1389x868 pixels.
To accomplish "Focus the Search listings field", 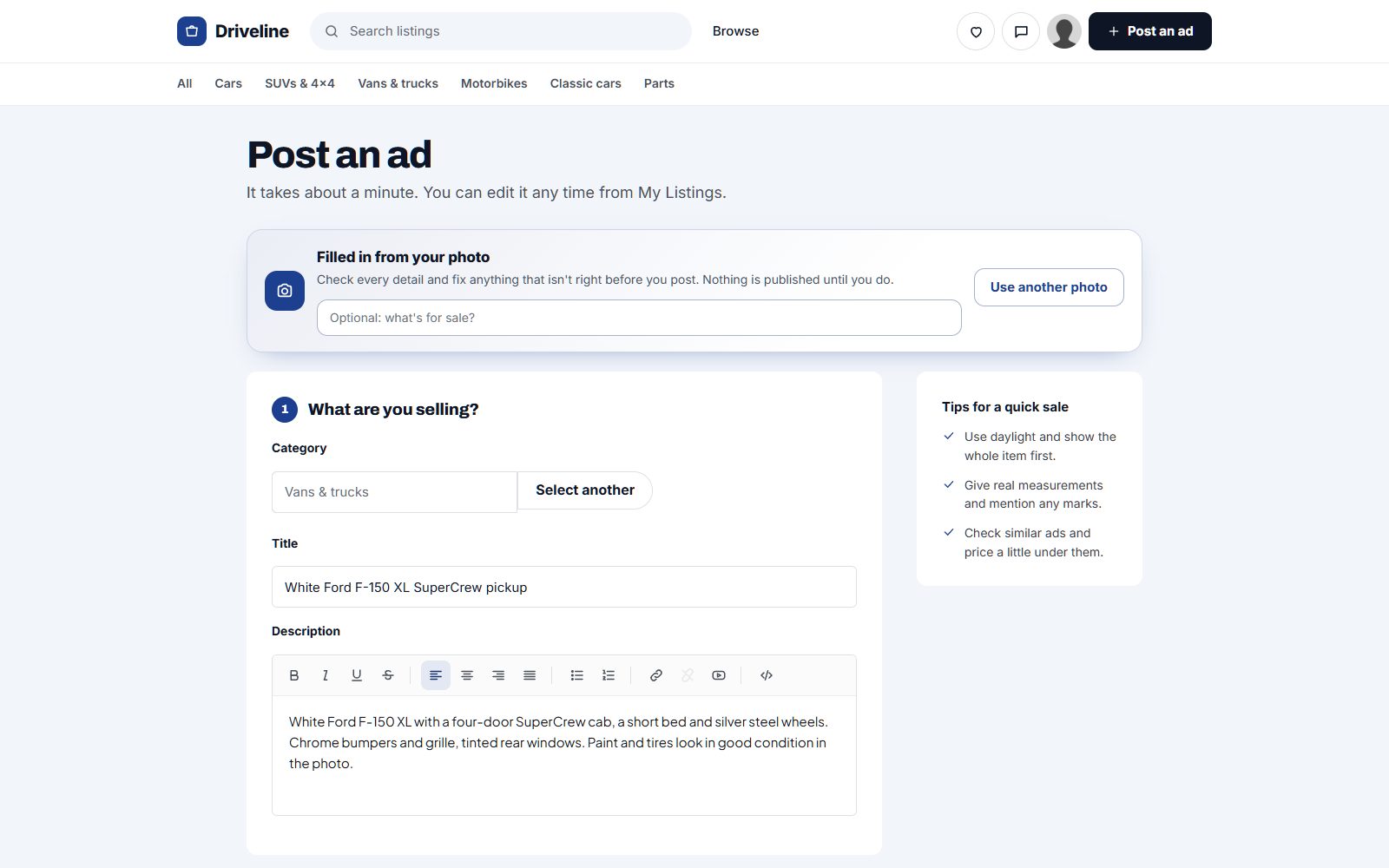I will click(x=501, y=31).
